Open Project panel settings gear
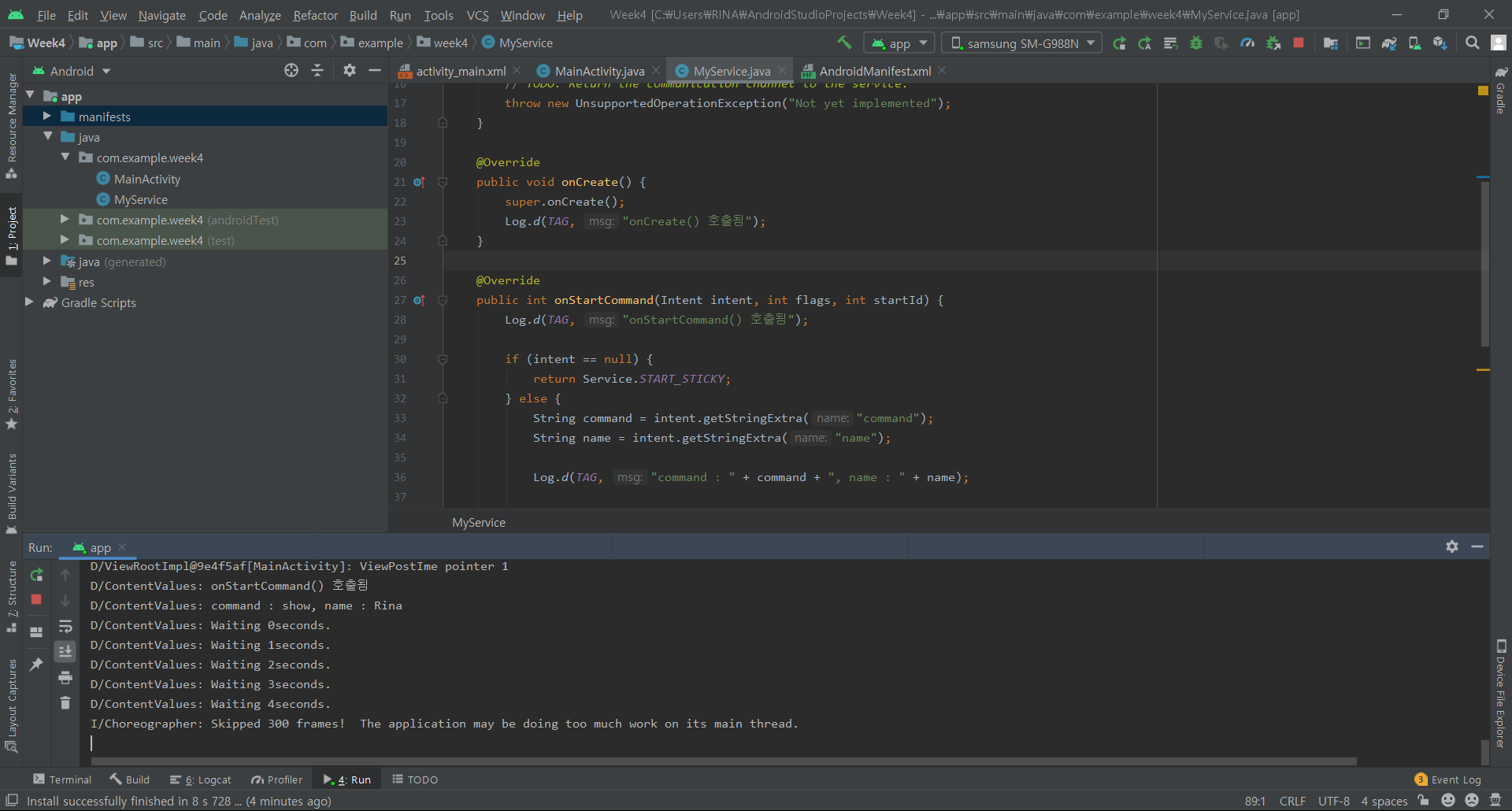The width and height of the screenshot is (1512, 811). (350, 70)
